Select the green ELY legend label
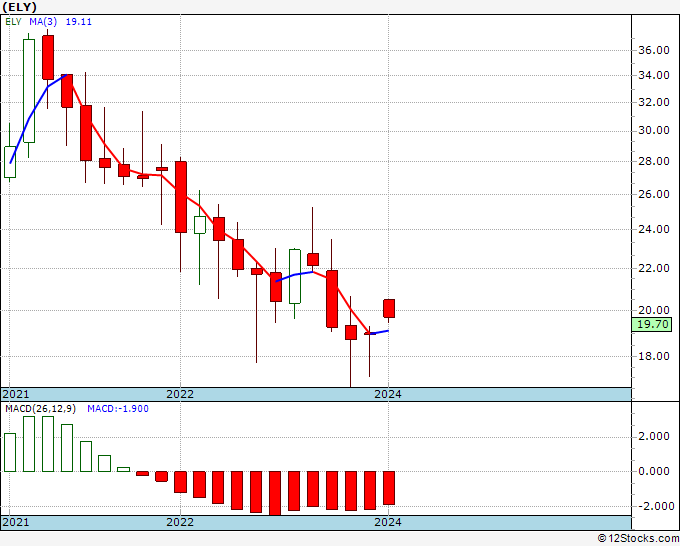The height and width of the screenshot is (546, 680). [x=13, y=22]
